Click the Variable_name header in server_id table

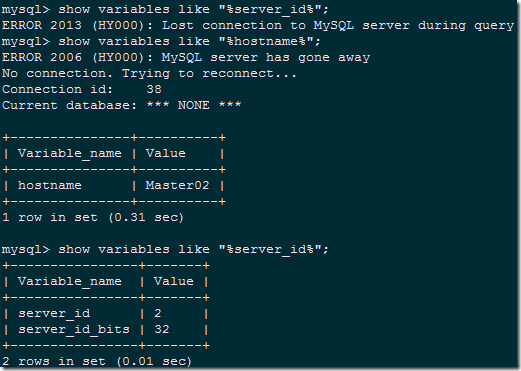point(70,282)
